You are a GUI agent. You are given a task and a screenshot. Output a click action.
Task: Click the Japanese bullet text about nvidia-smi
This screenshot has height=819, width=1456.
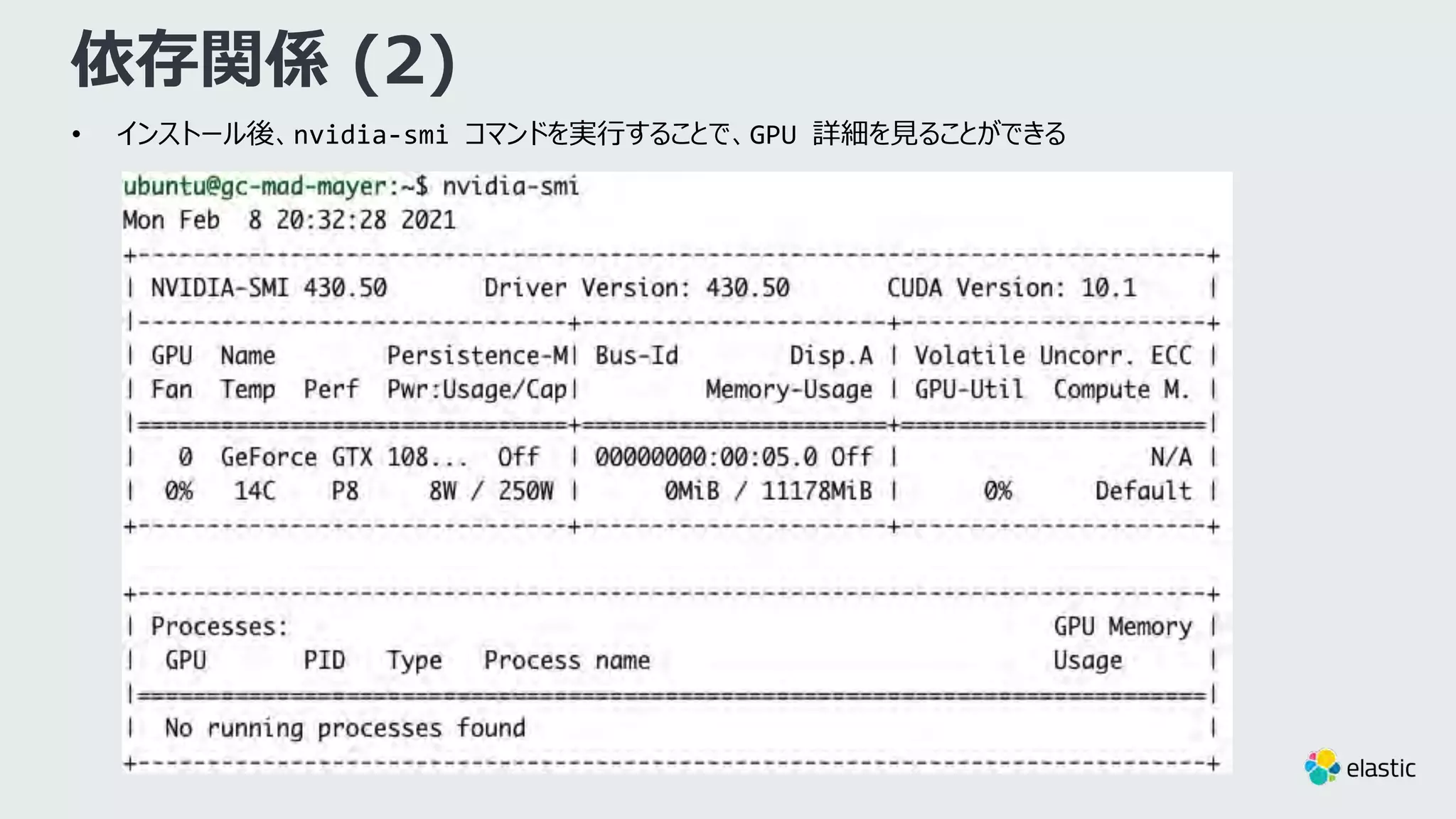[x=591, y=134]
